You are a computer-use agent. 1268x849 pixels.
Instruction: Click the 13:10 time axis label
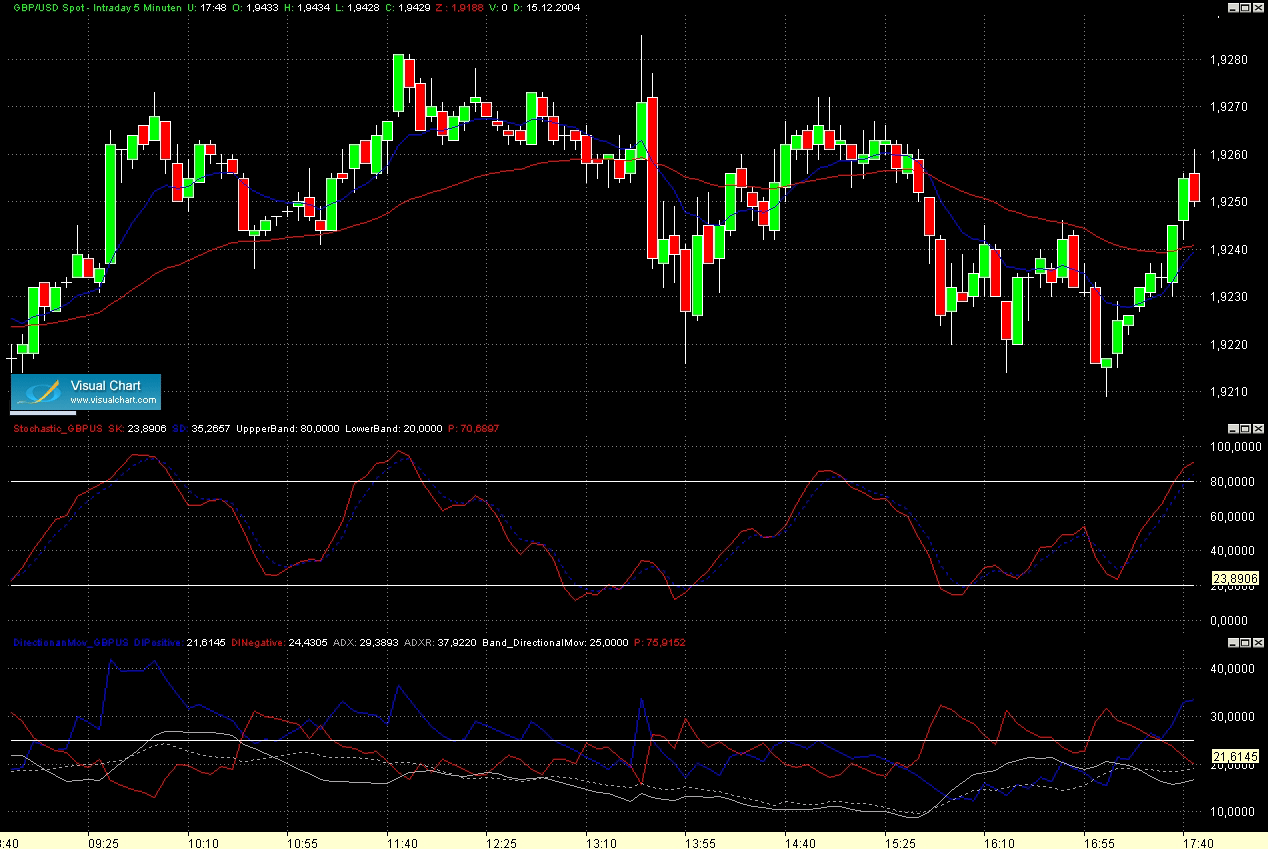(601, 843)
